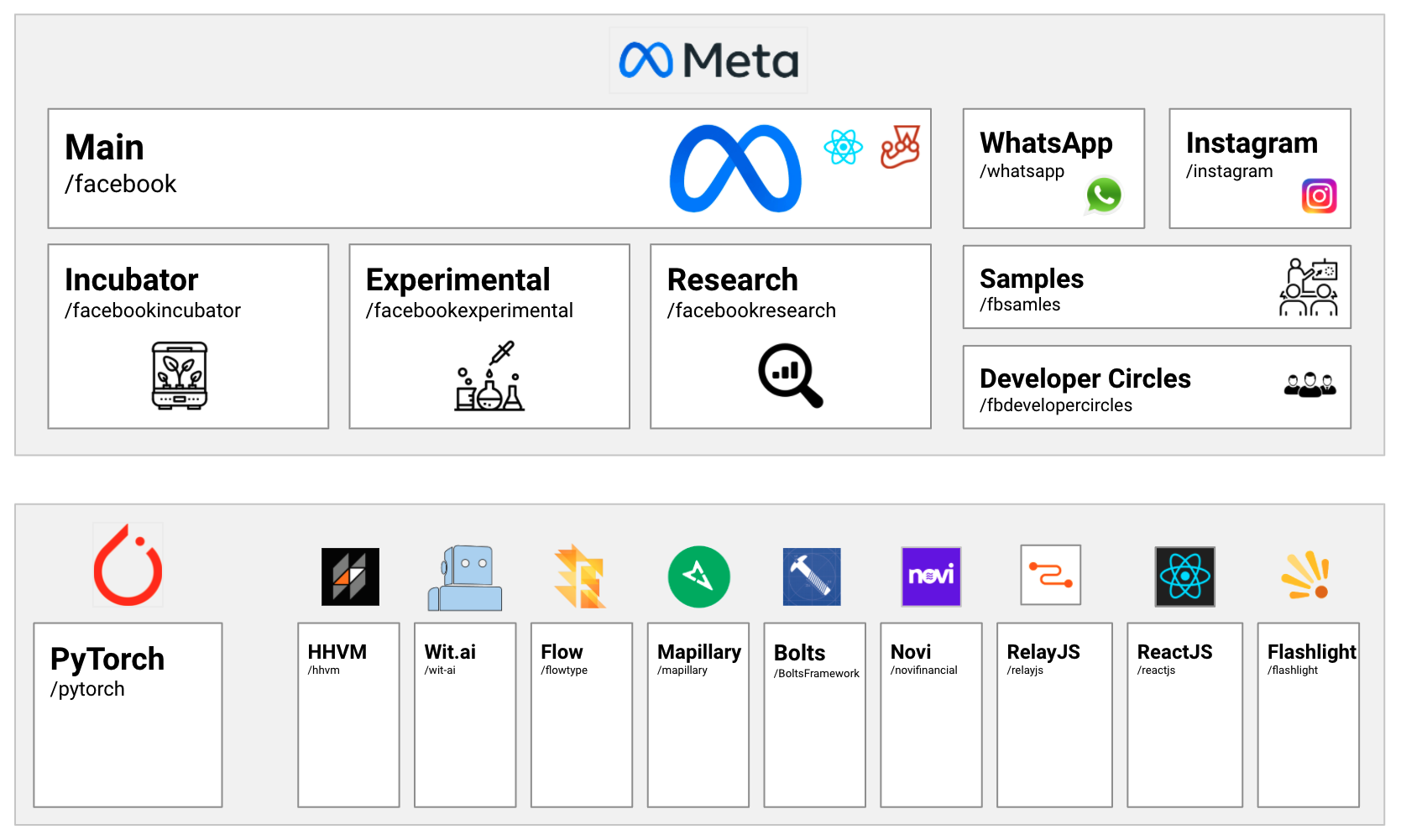Click the Meta logo at the top
The image size is (1401, 840).
pos(708,60)
